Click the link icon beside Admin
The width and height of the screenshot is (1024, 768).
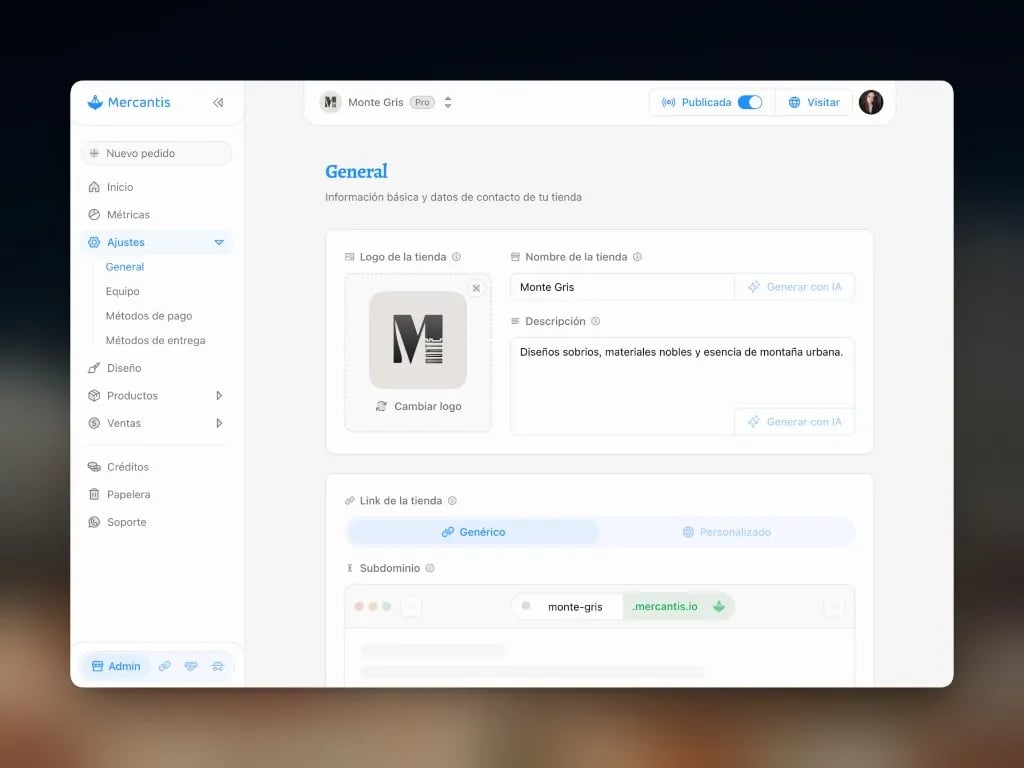pos(165,666)
